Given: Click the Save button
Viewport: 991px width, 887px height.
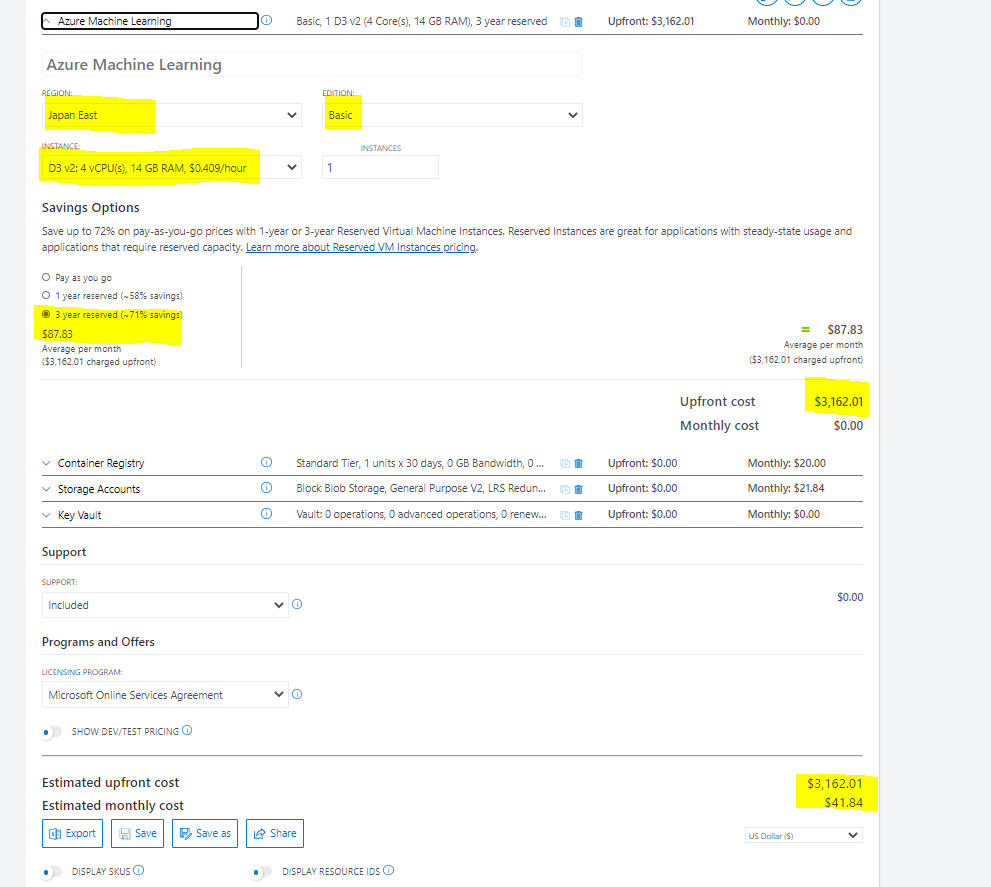Looking at the screenshot, I should point(138,833).
